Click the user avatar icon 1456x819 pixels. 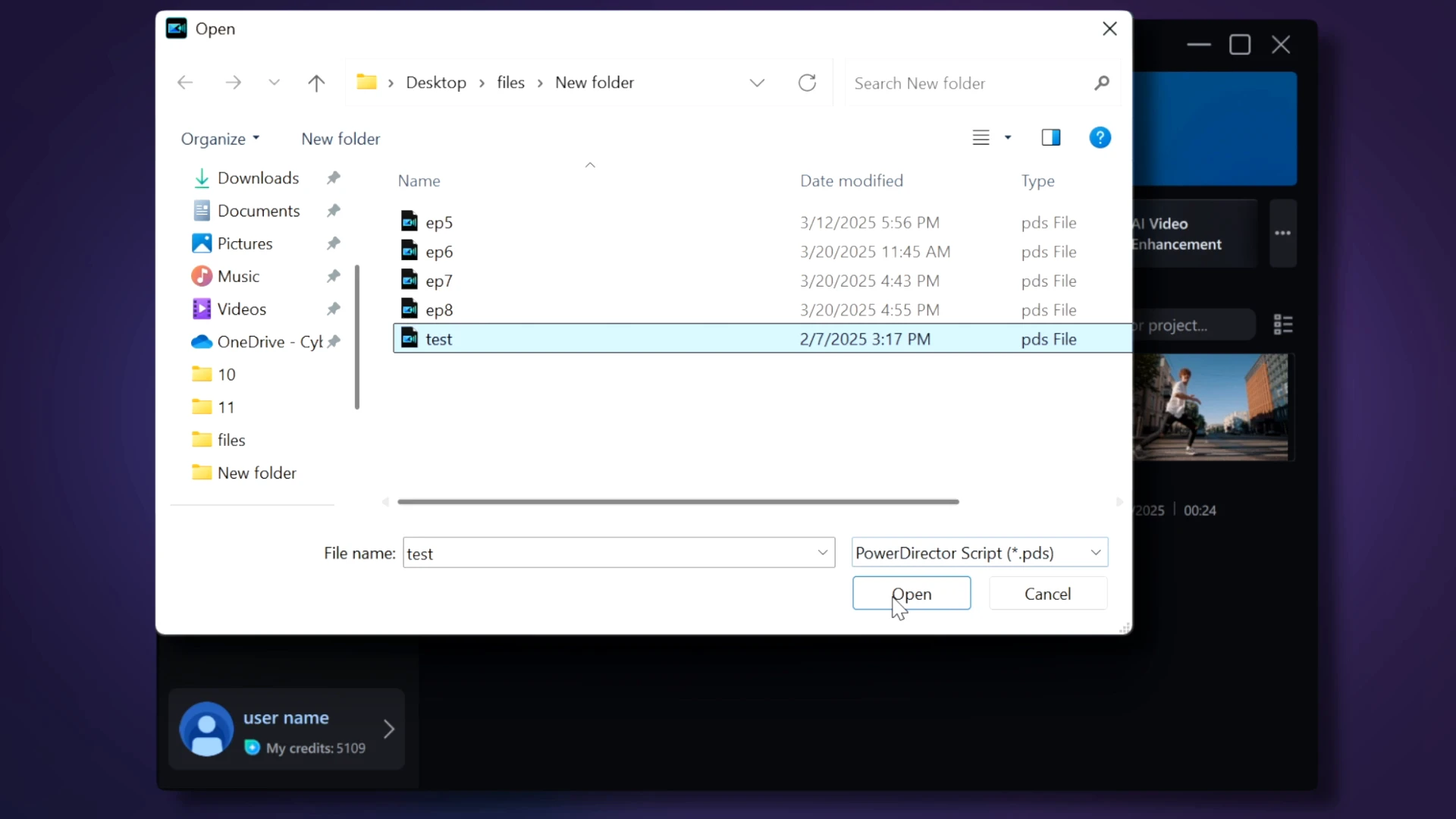point(206,729)
